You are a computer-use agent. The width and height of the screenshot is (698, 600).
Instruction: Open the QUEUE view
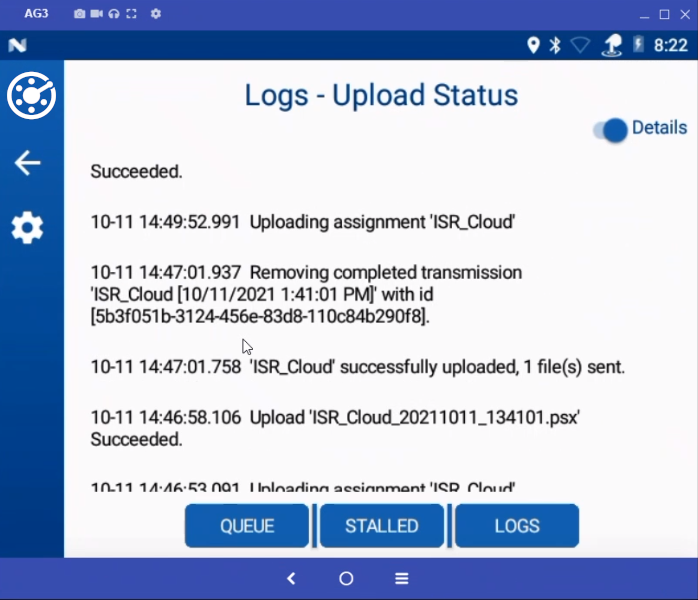[247, 526]
